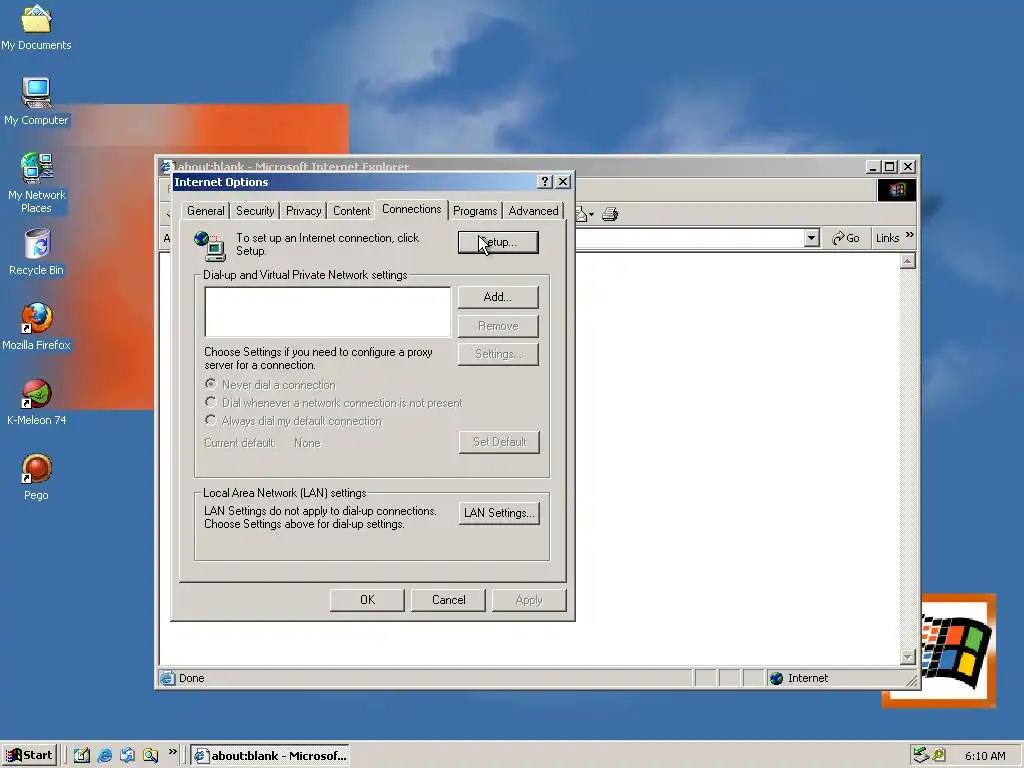Viewport: 1024px width, 768px height.
Task: Close the Internet Options dialog
Action: (x=563, y=182)
